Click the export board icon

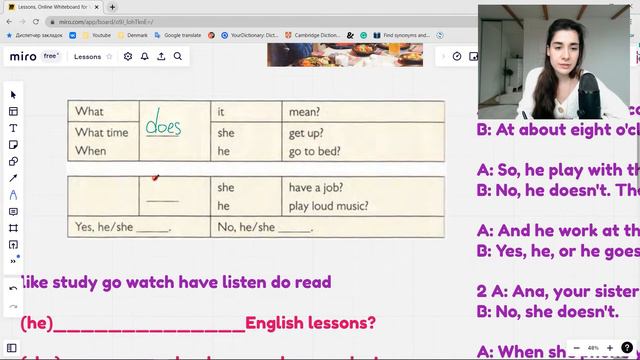click(x=161, y=56)
